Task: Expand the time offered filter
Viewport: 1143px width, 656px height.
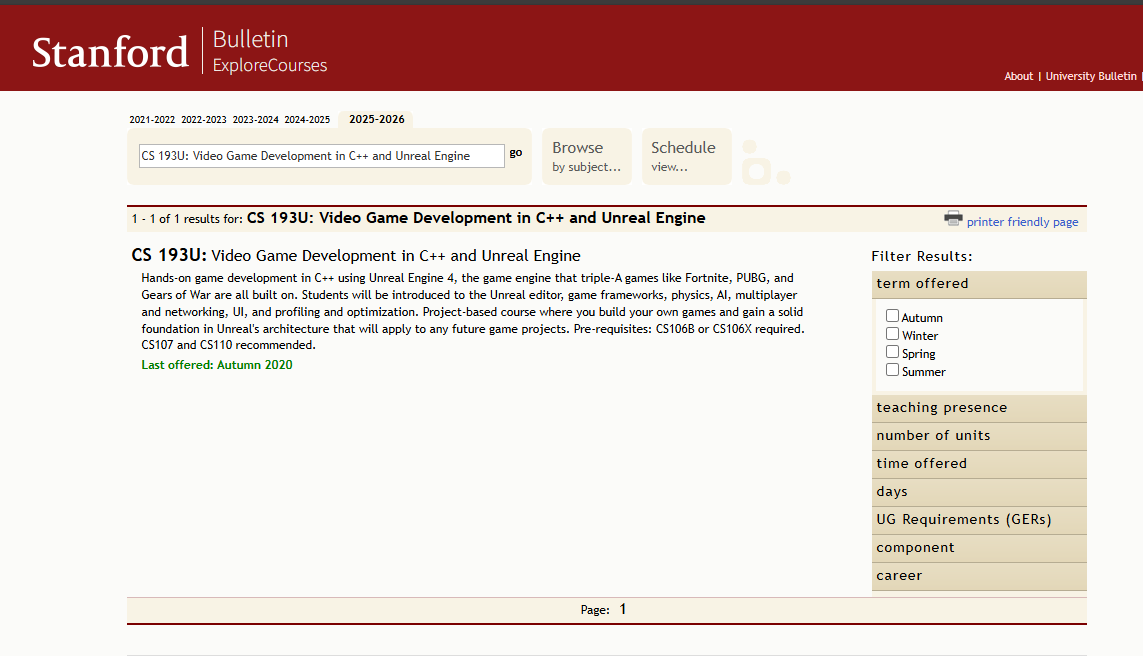Action: tap(979, 464)
